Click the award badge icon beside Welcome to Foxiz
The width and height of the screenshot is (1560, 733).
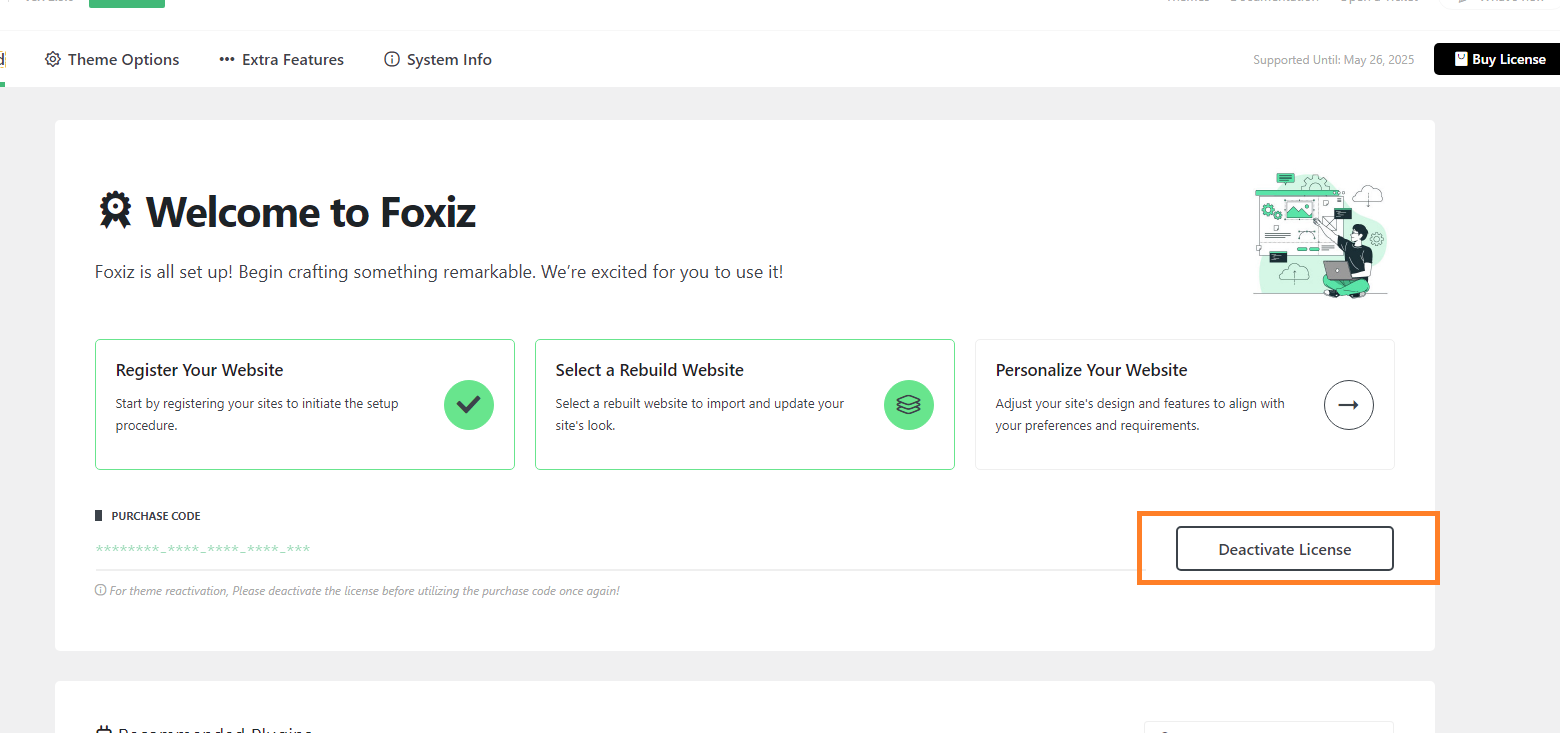115,211
